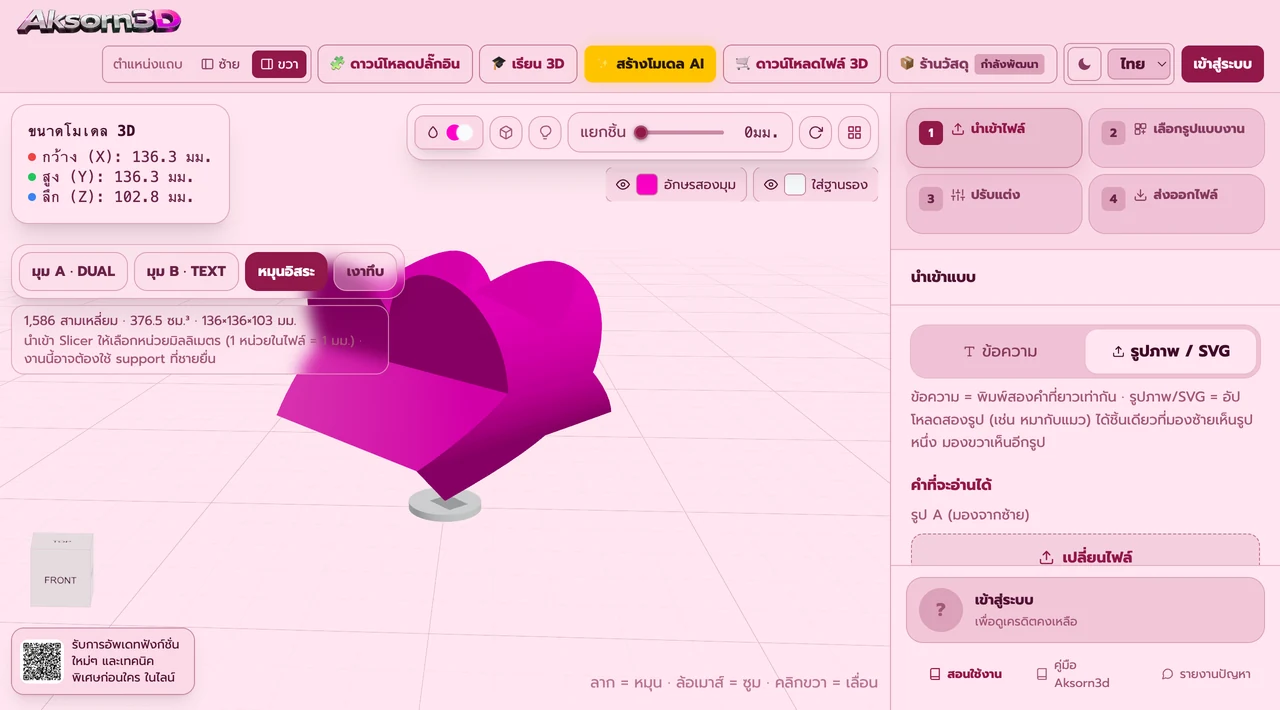Screen dimensions: 1280x710
Task: Set sidebar position to ซ้าย (left)
Action: pos(220,63)
